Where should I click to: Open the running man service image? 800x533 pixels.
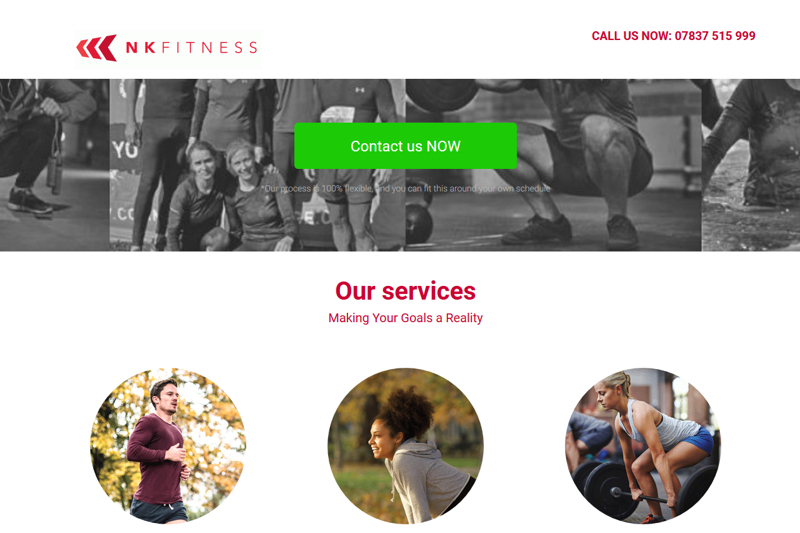click(x=168, y=446)
